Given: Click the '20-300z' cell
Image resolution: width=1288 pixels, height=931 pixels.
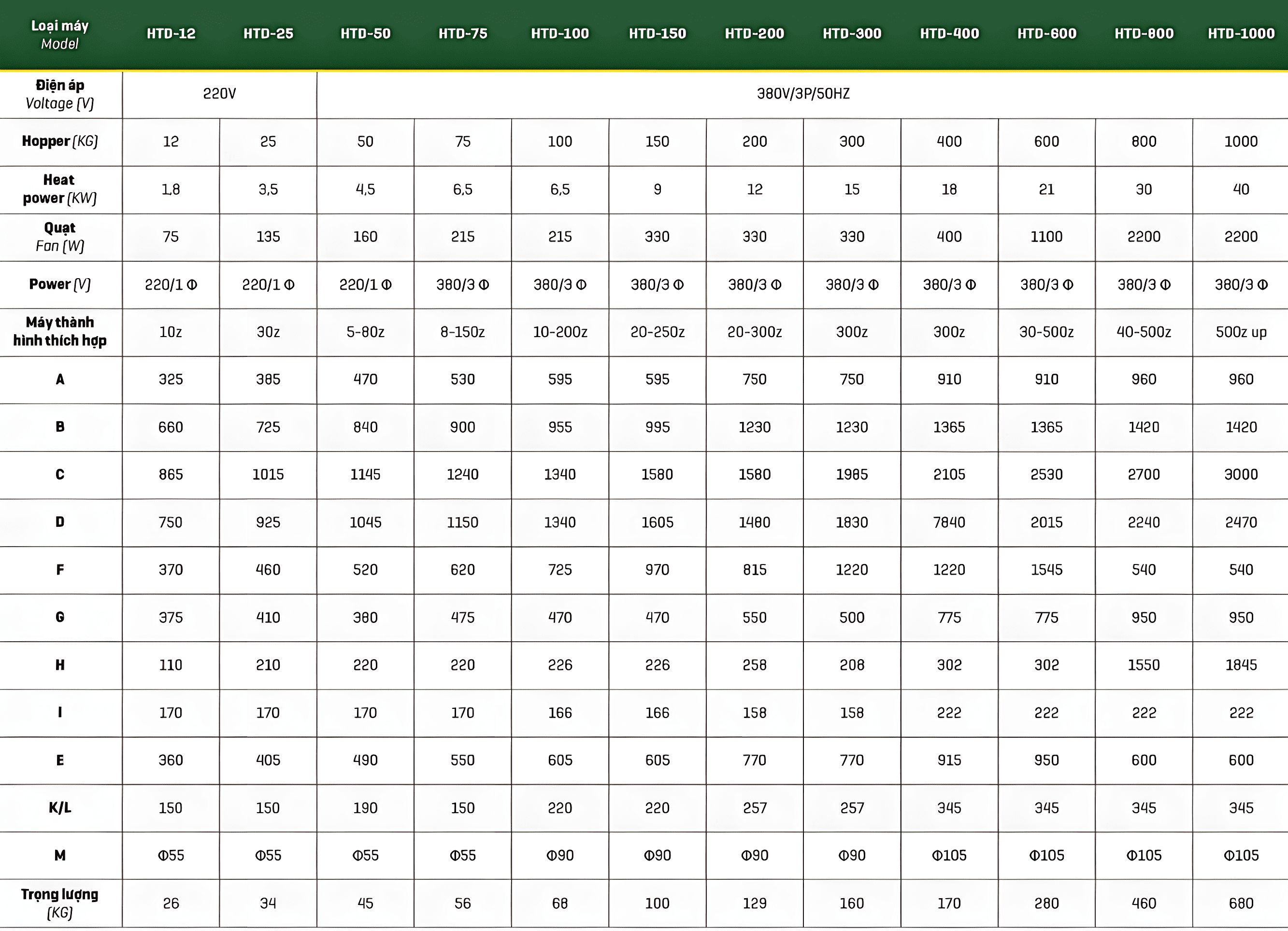Looking at the screenshot, I should [755, 332].
